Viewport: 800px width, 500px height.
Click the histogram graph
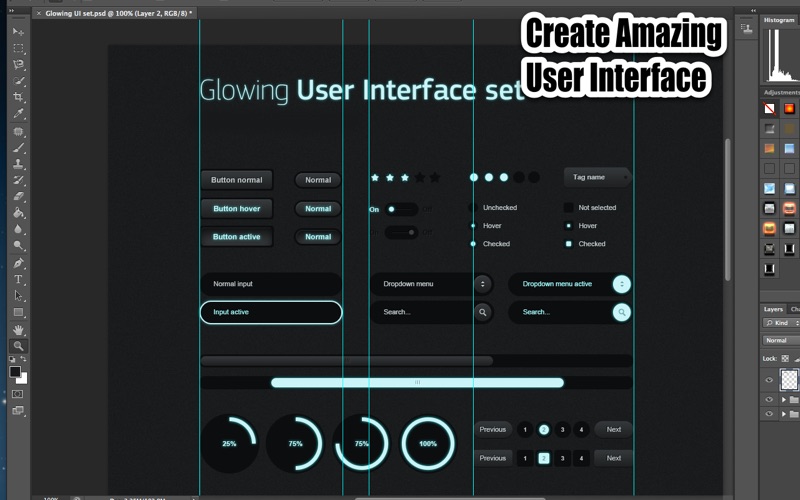781,55
